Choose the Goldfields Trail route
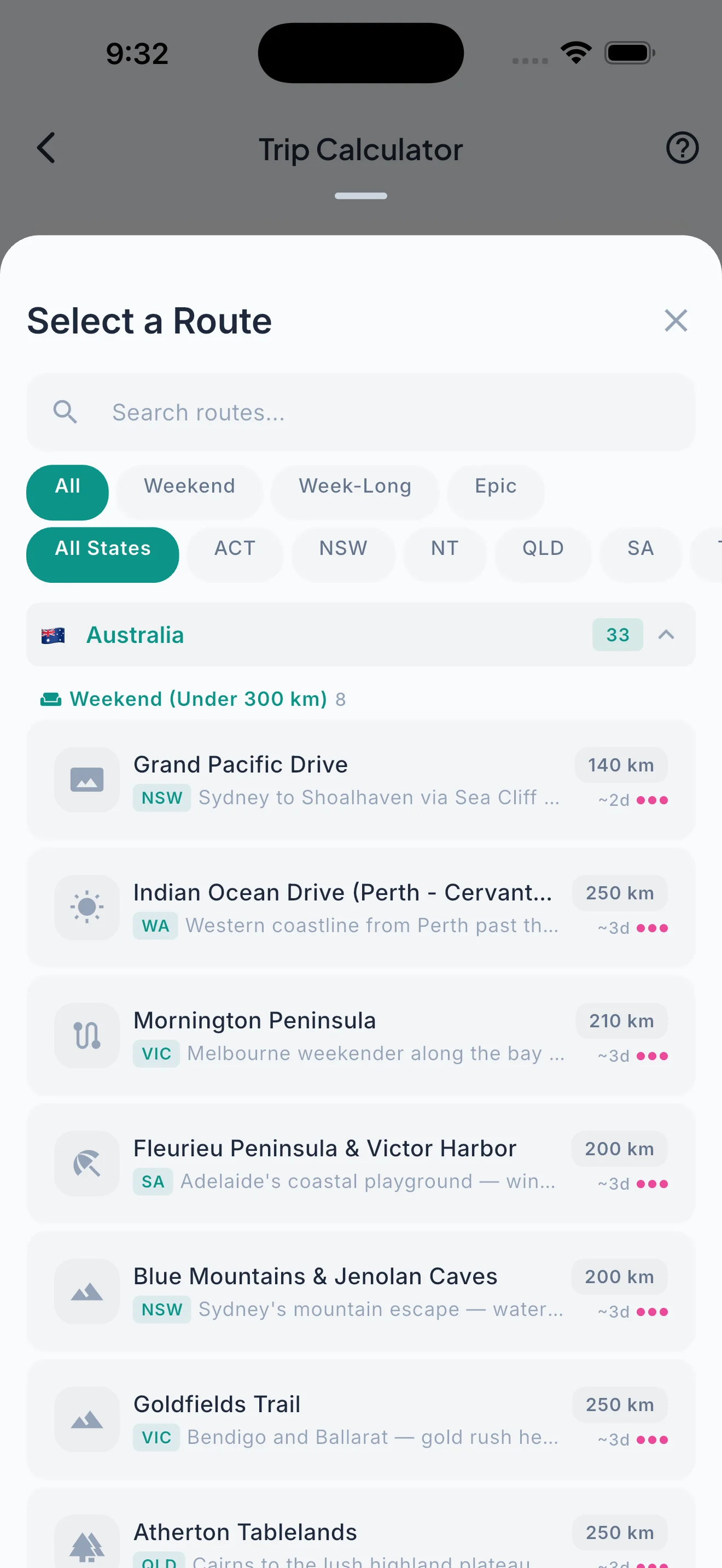 point(361,1419)
